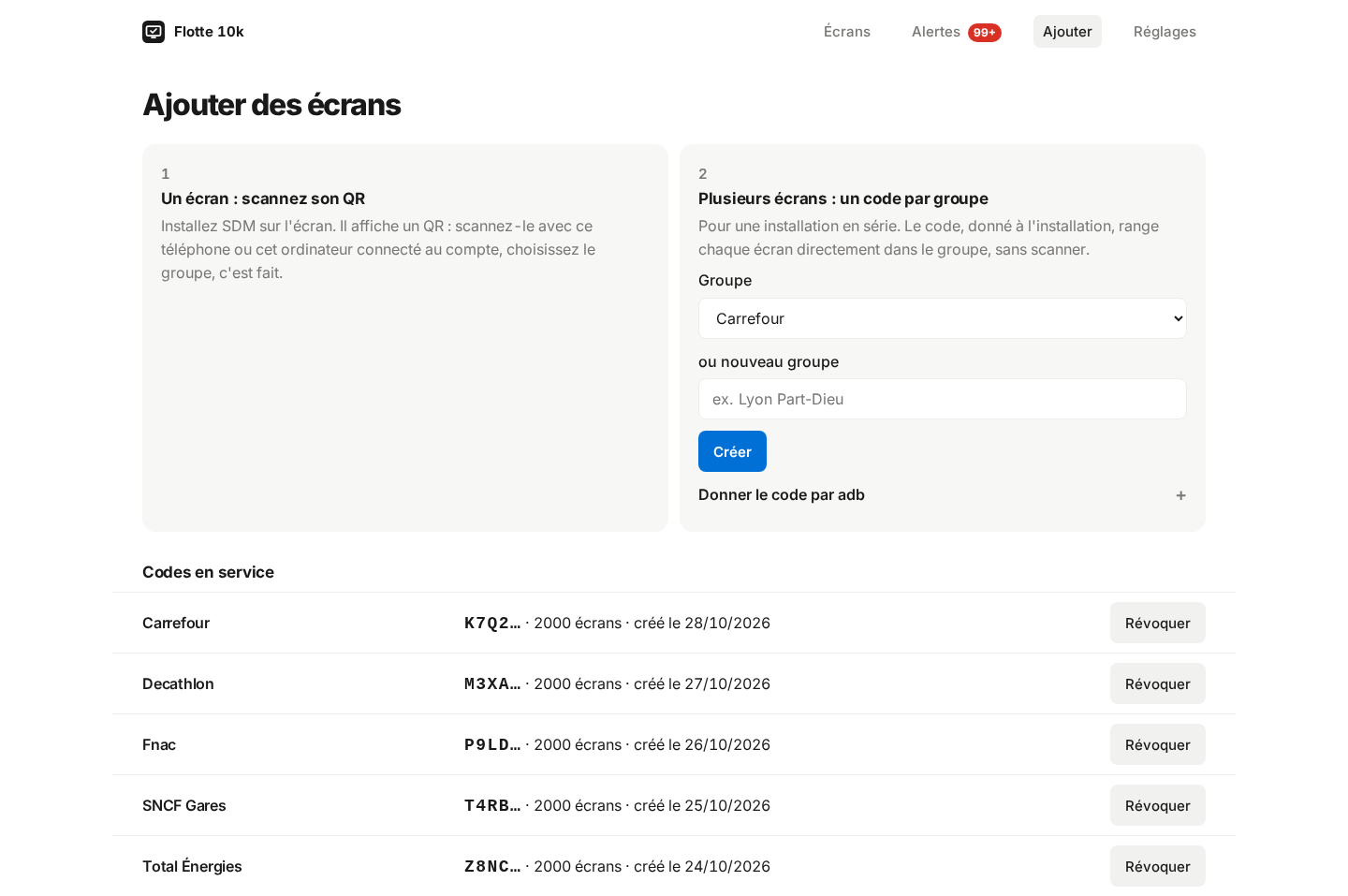Revoke the SNCF Gares code

pos(1158,805)
